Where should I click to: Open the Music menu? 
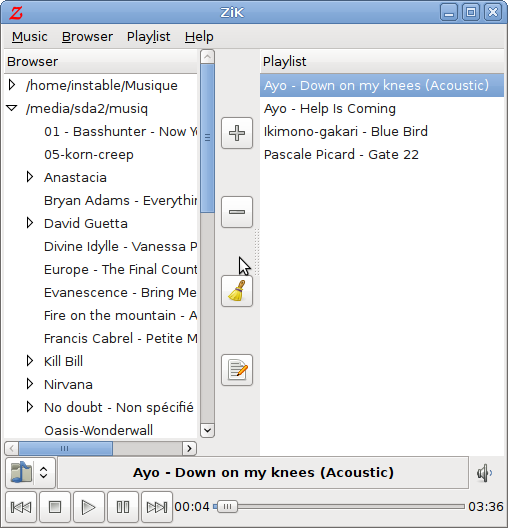[30, 36]
